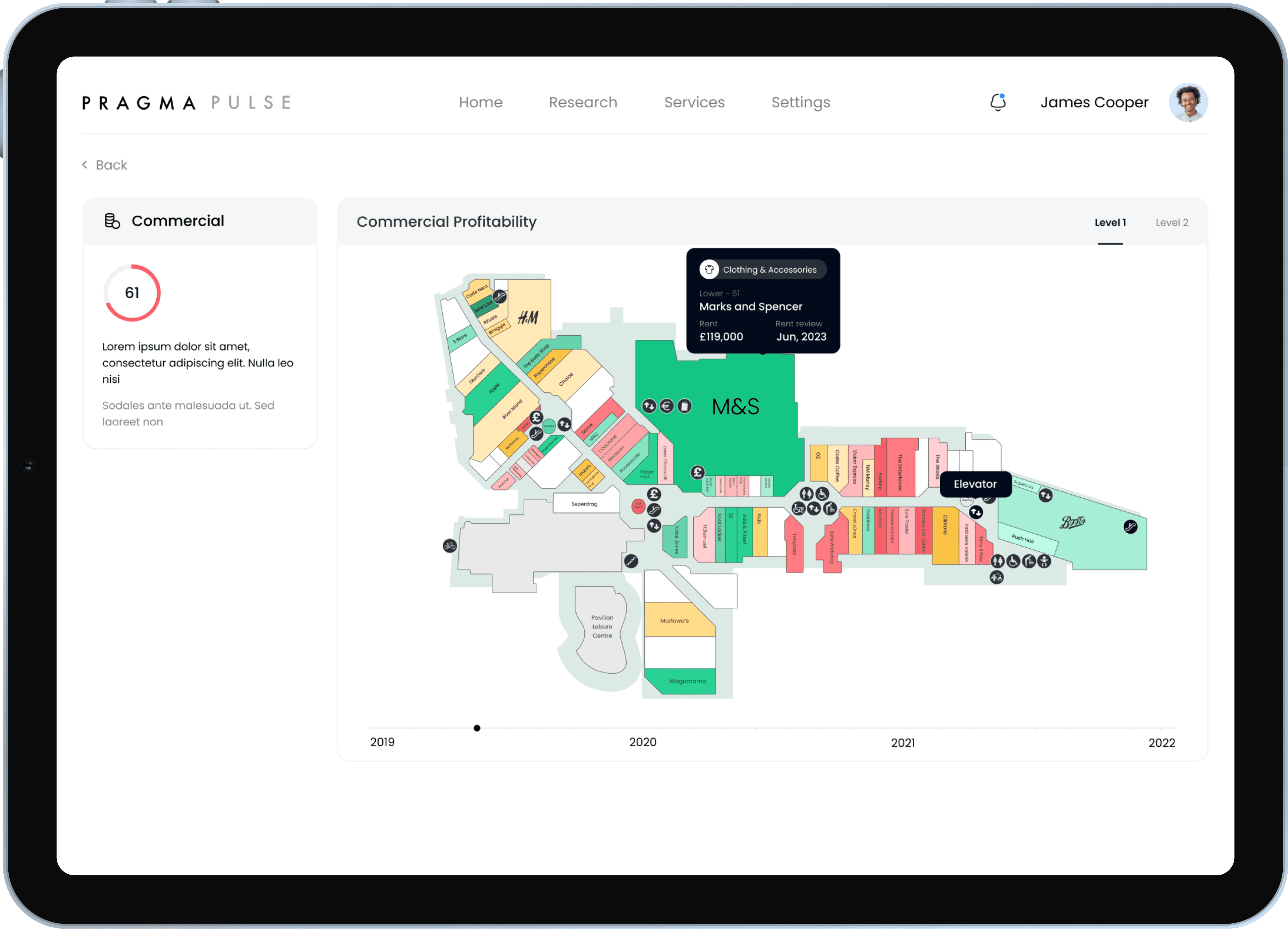Jump to 2022 on the timeline

[1161, 743]
